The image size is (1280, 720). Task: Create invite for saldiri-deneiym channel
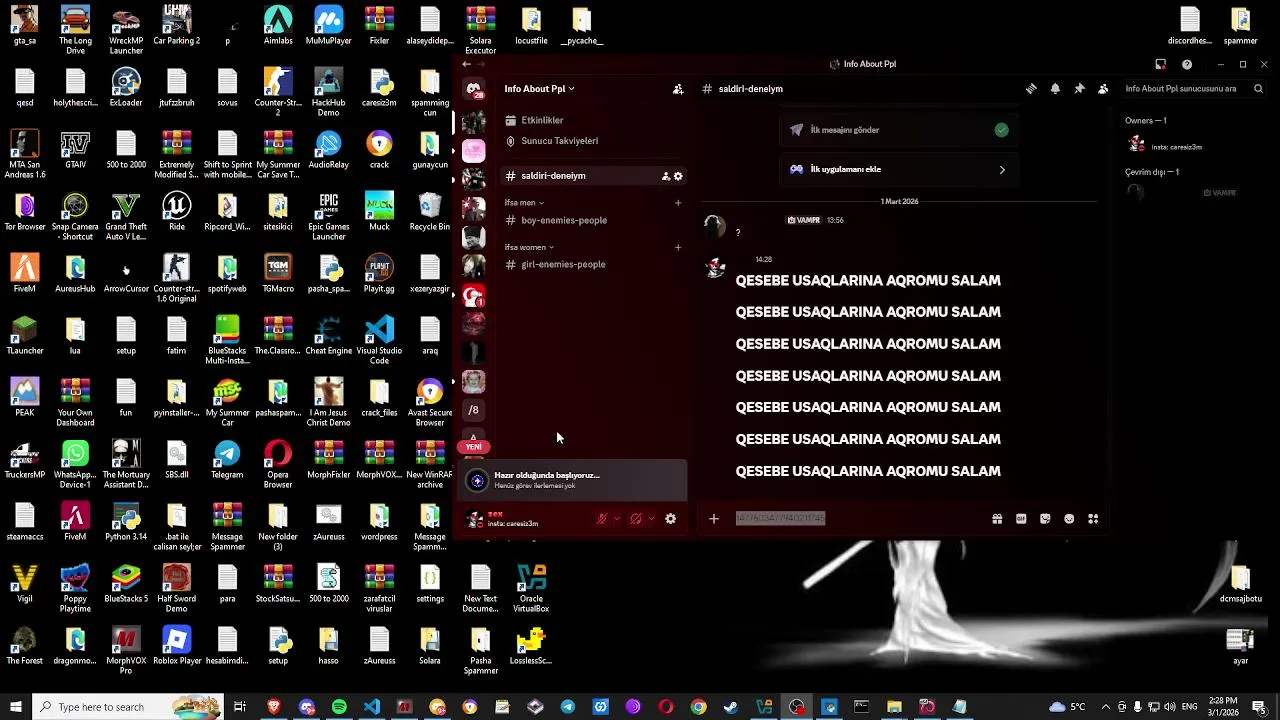point(666,176)
